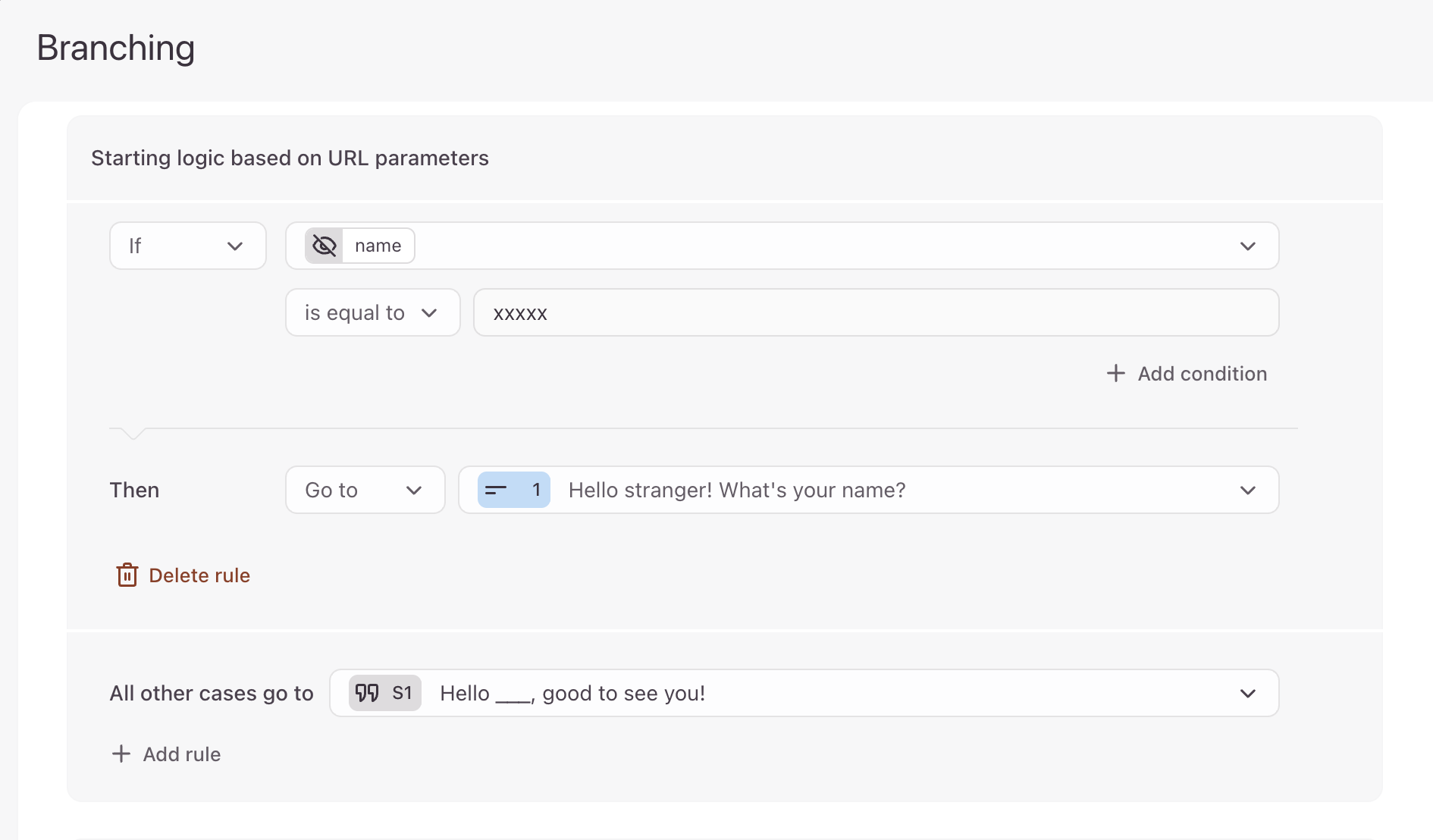This screenshot has width=1433, height=840.
Task: Click the S1 statement quote icon
Action: pos(368,693)
